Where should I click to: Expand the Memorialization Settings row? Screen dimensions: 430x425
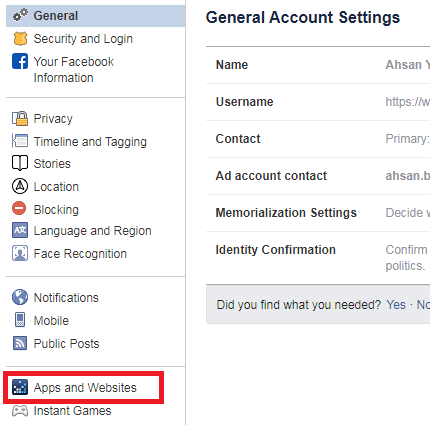(x=318, y=213)
